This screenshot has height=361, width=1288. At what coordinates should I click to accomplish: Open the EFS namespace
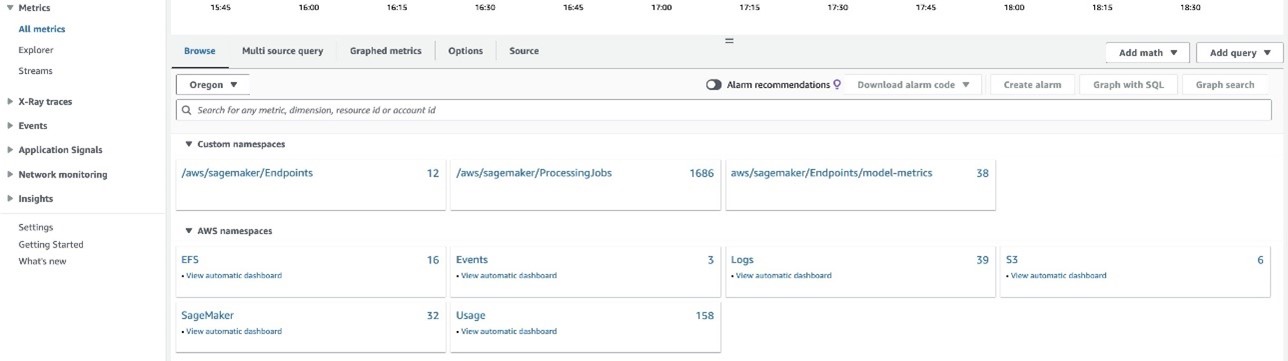pos(190,260)
